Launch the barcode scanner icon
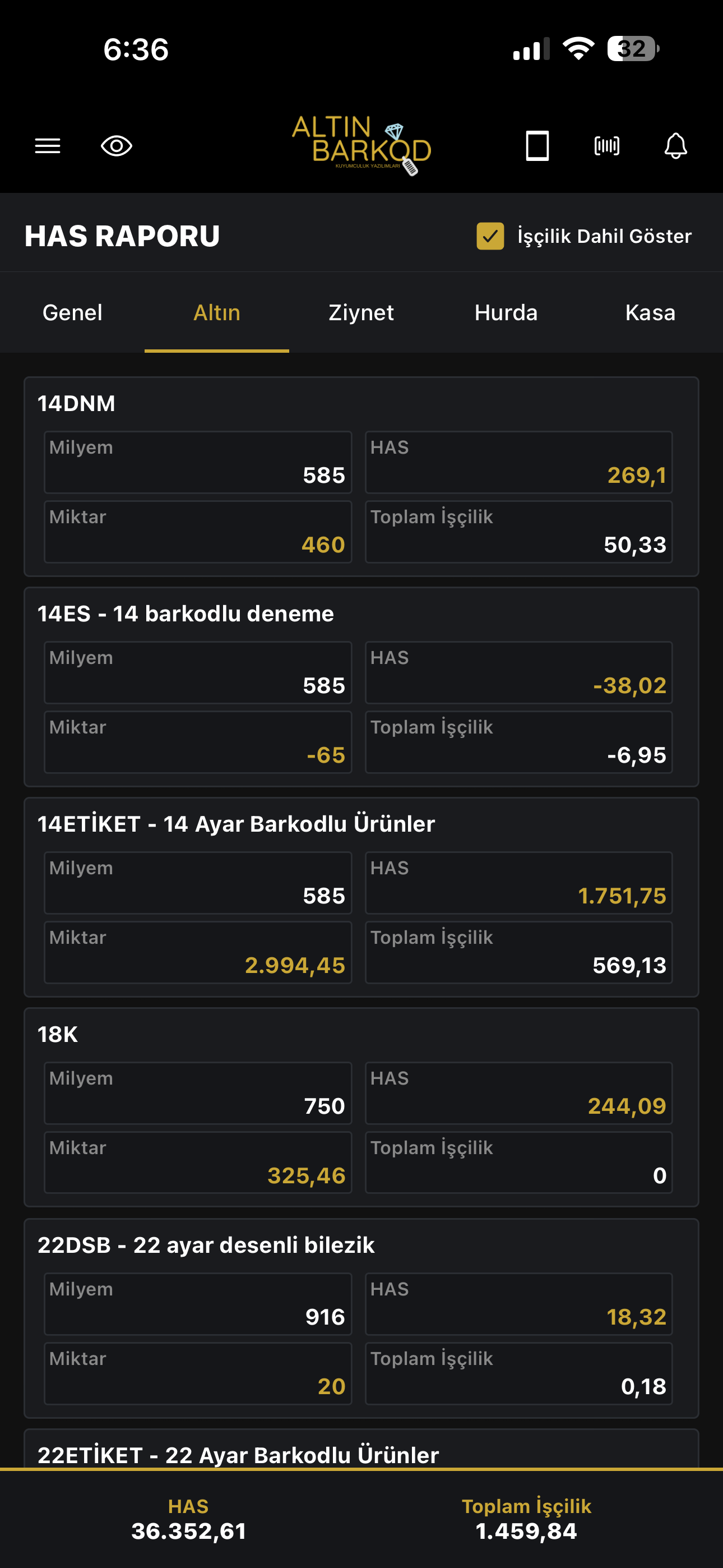Image resolution: width=723 pixels, height=1568 pixels. (x=607, y=146)
